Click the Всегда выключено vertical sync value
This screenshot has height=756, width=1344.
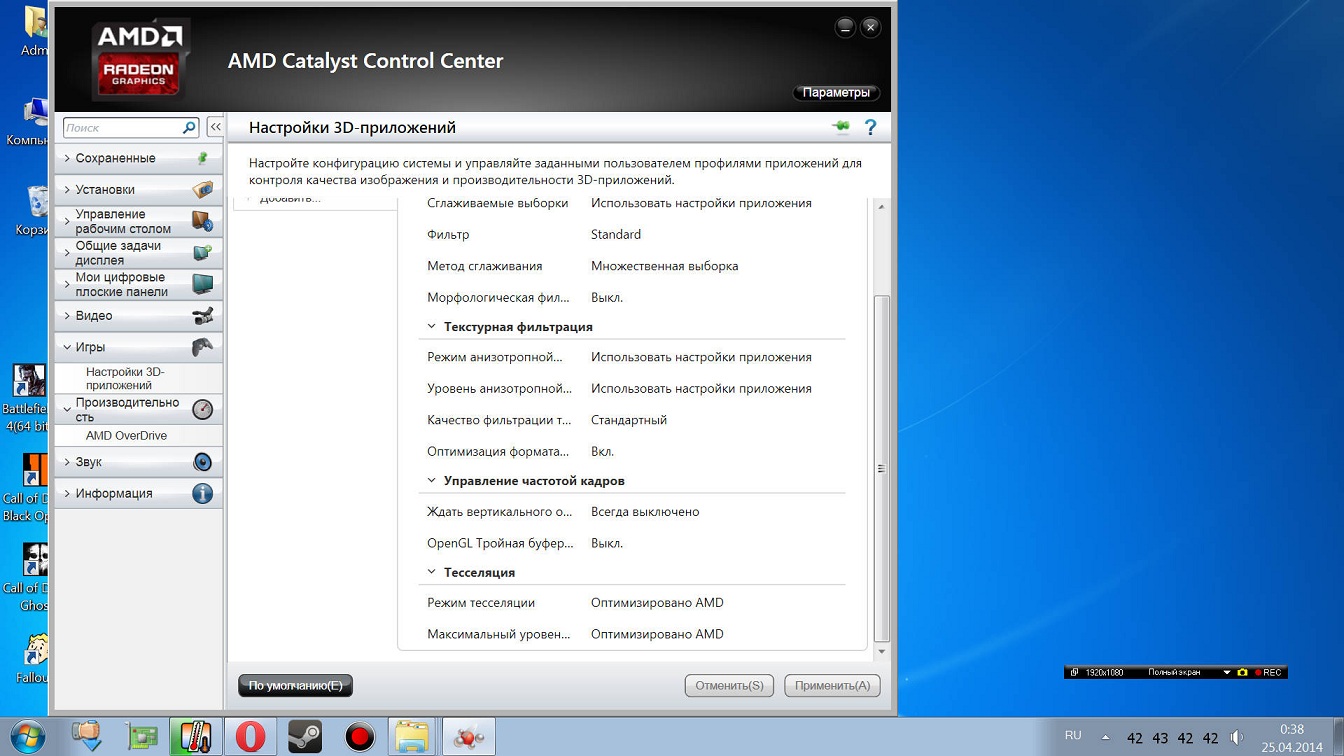pos(645,512)
